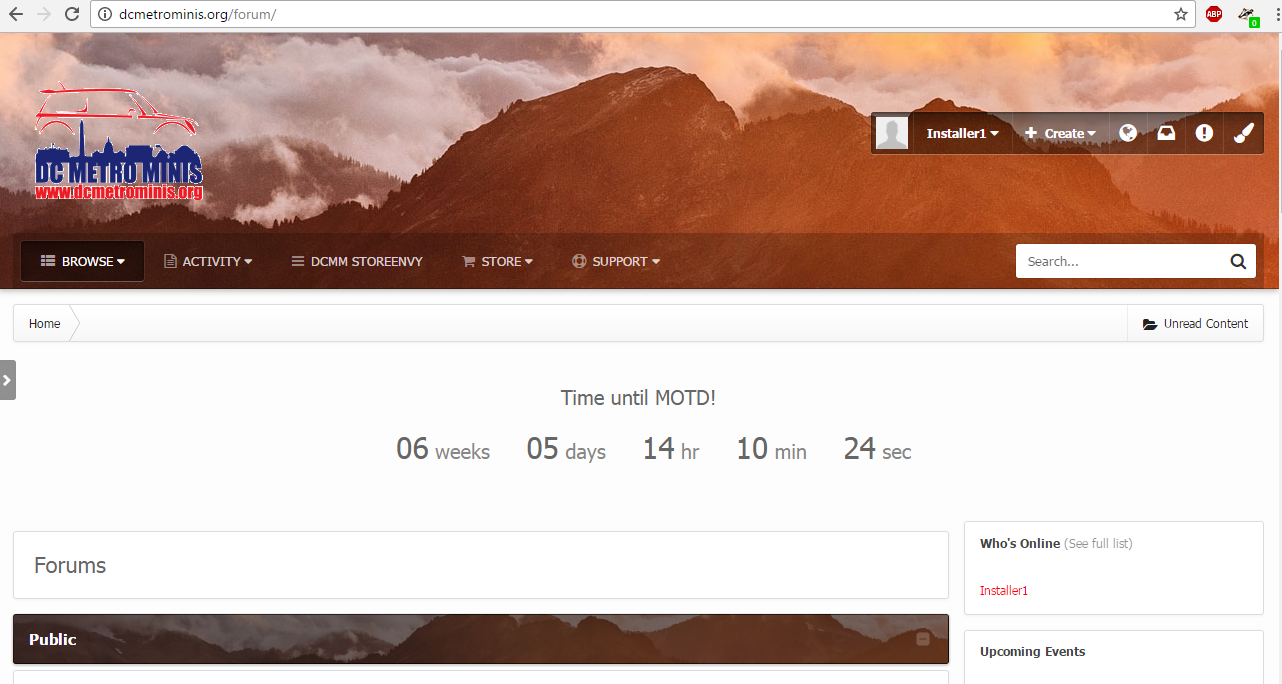
Task: Select the DCMM Storeenvy menu item
Action: [357, 262]
